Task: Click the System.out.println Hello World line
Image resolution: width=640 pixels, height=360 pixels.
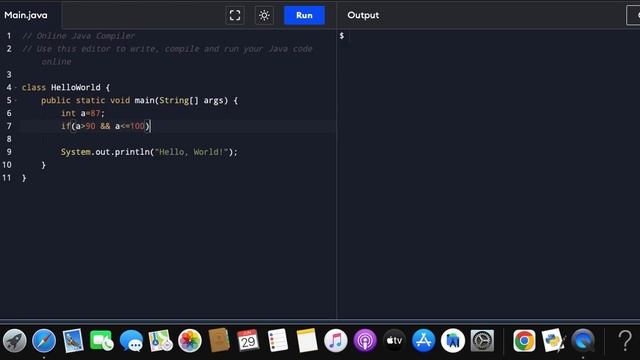Action: (149, 152)
